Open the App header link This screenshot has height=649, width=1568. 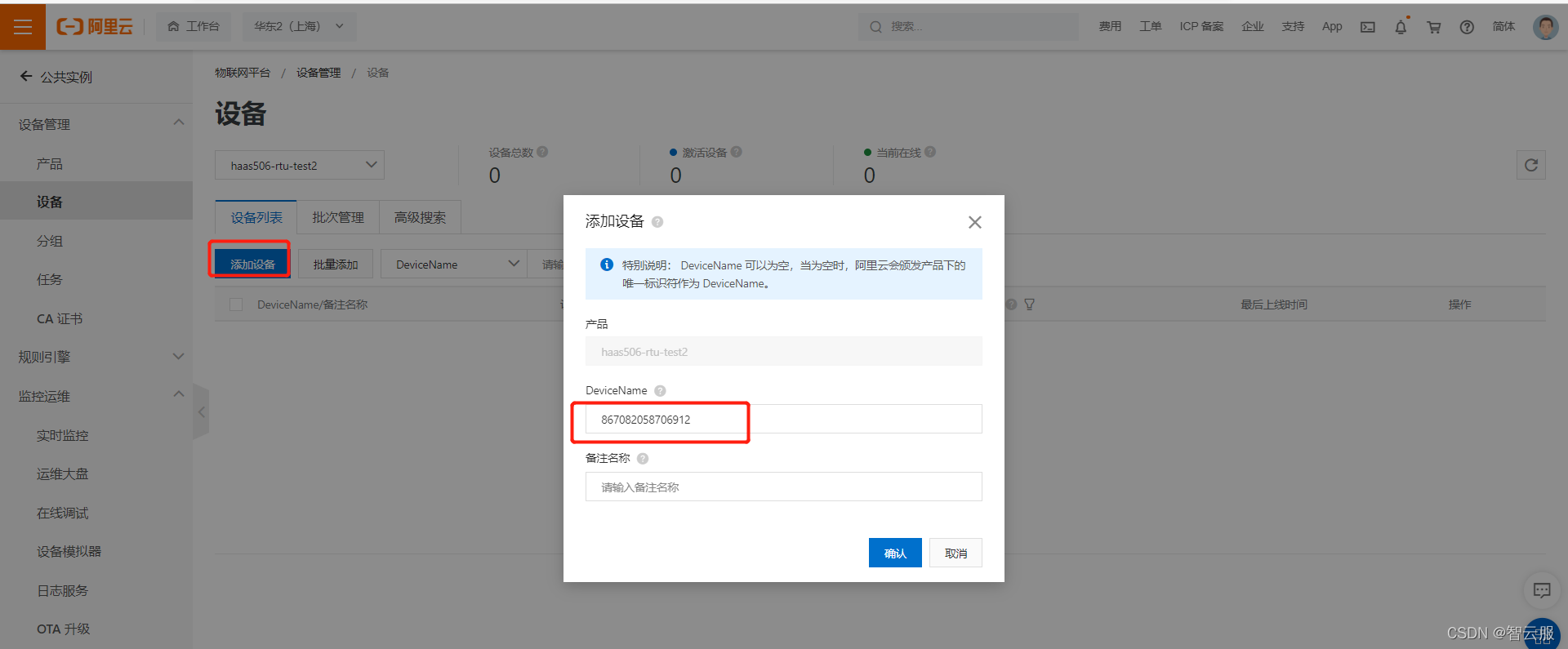(1332, 26)
